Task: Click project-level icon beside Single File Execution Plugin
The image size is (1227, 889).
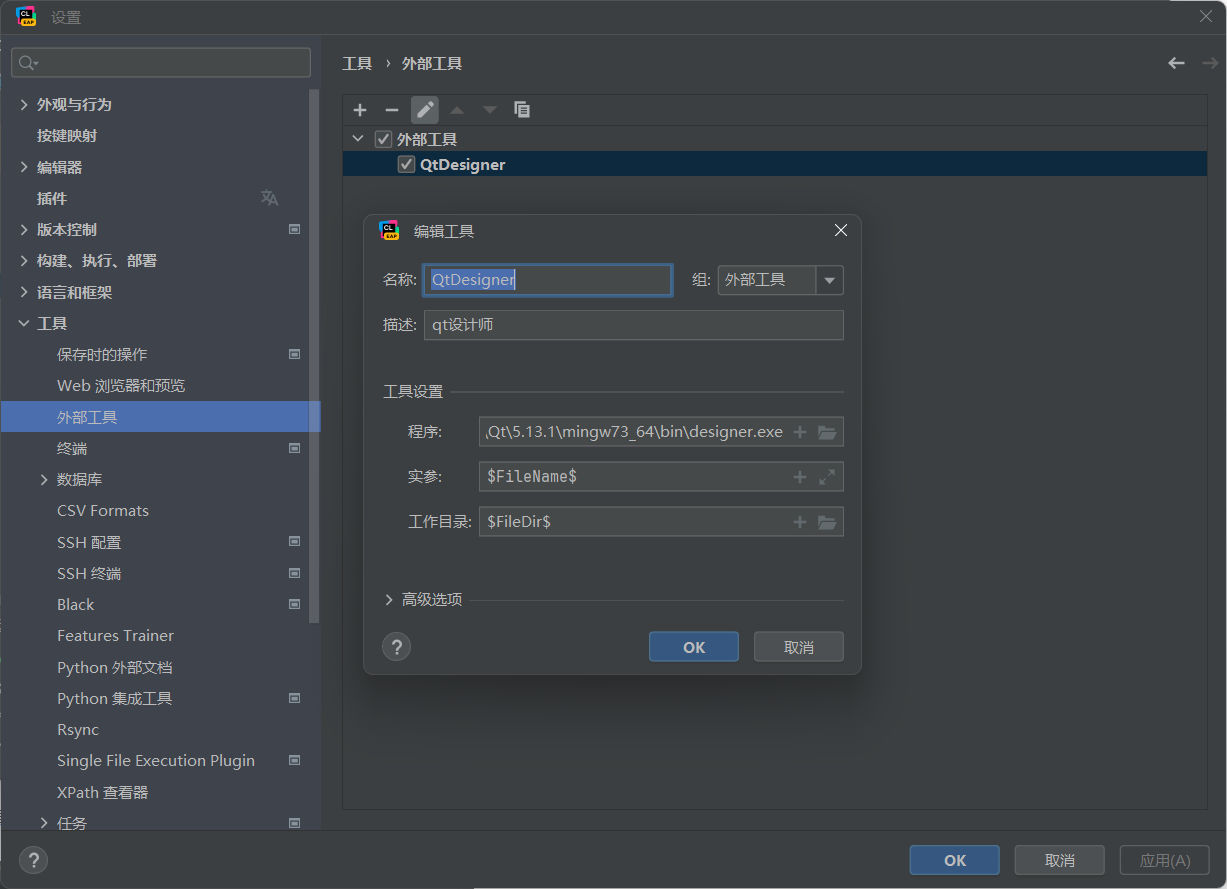Action: [295, 760]
